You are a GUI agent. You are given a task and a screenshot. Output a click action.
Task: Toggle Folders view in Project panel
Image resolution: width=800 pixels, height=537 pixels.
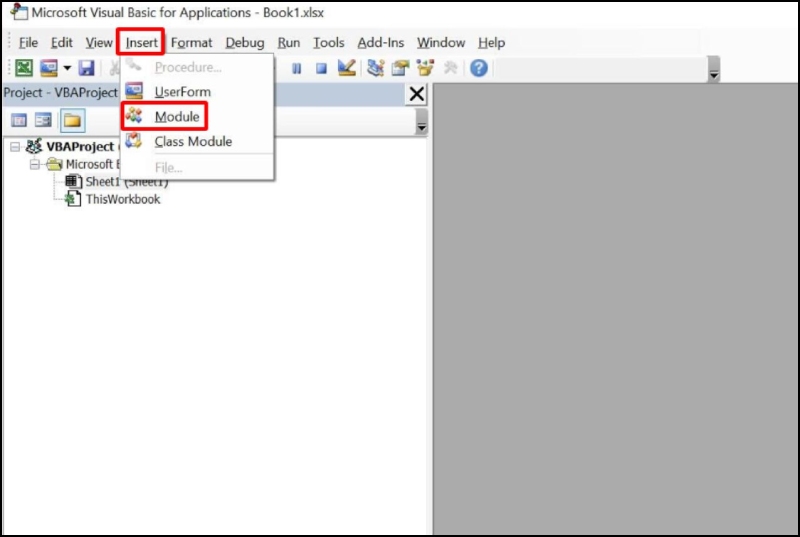72,121
